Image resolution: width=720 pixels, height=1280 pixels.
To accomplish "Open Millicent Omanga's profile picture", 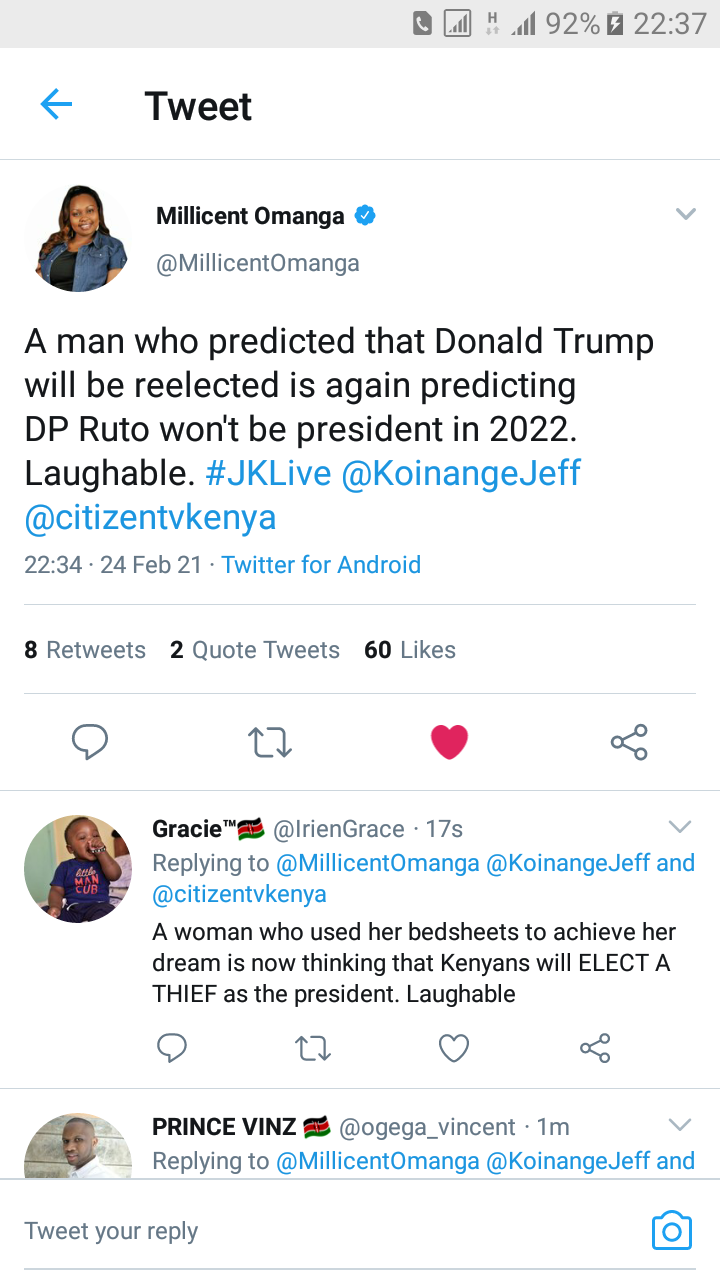I will point(78,238).
